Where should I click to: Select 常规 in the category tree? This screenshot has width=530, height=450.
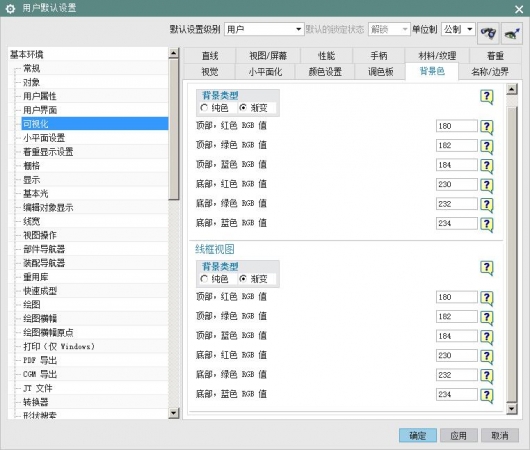point(31,68)
